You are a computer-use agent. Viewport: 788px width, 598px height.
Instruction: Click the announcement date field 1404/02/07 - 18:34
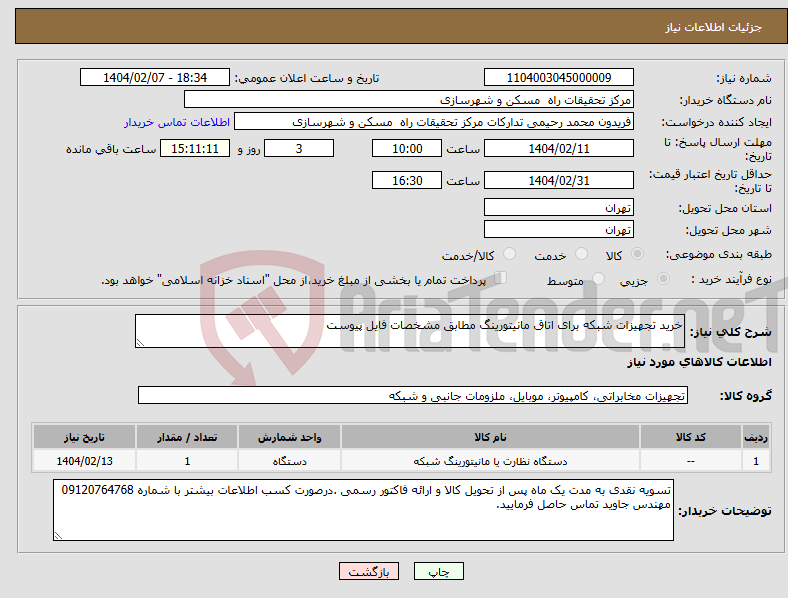coord(155,78)
